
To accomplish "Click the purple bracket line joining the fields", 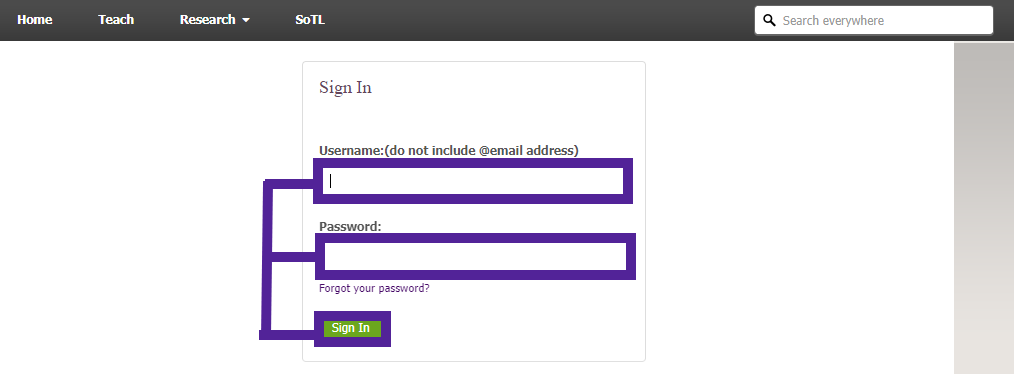I will click(266, 259).
